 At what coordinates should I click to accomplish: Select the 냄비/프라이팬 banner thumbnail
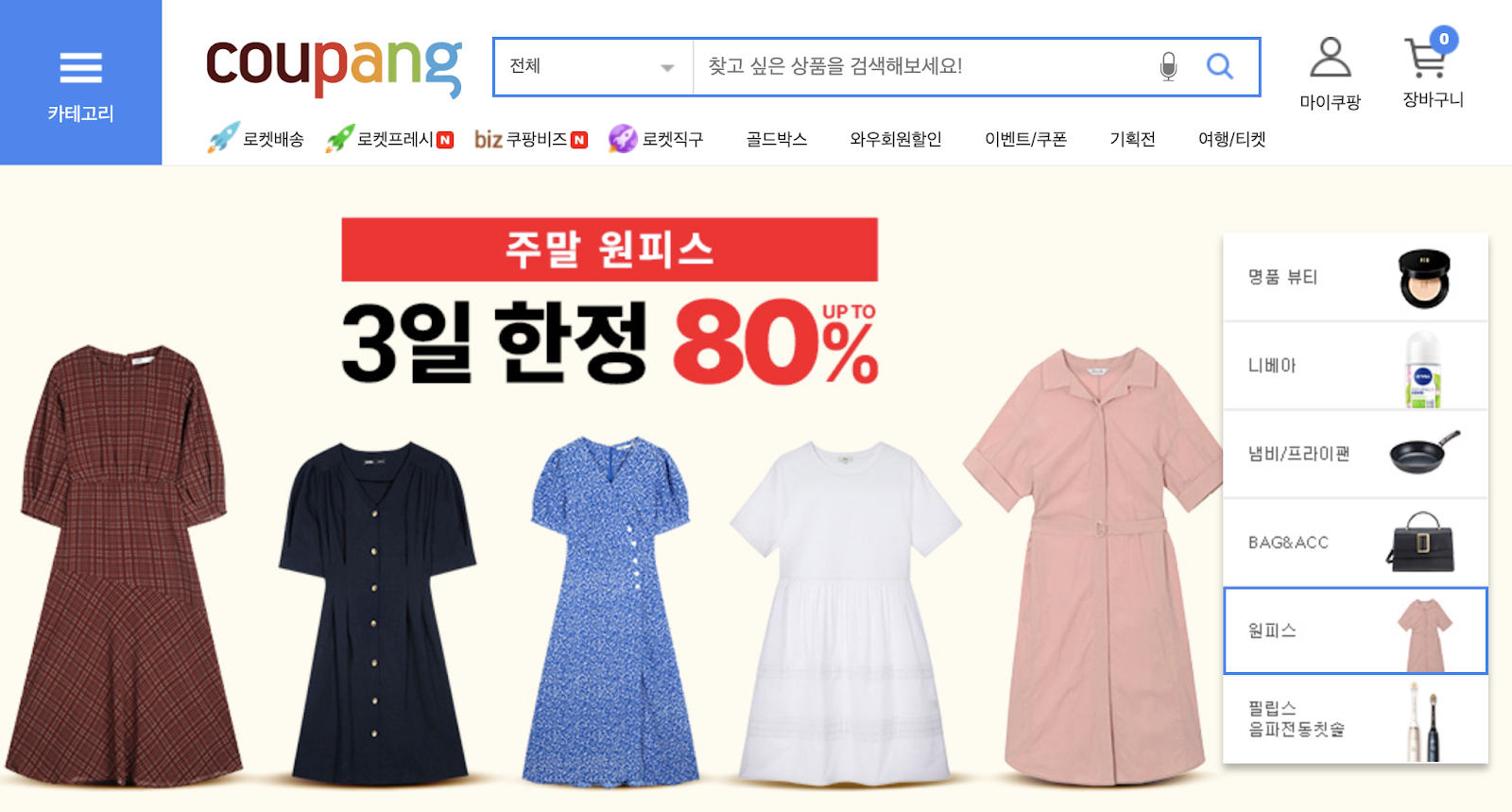point(1355,454)
